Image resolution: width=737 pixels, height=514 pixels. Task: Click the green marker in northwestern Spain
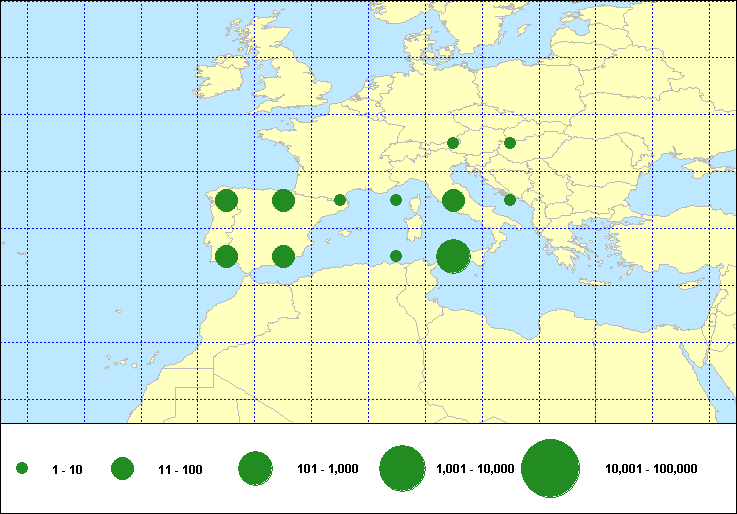tap(226, 200)
